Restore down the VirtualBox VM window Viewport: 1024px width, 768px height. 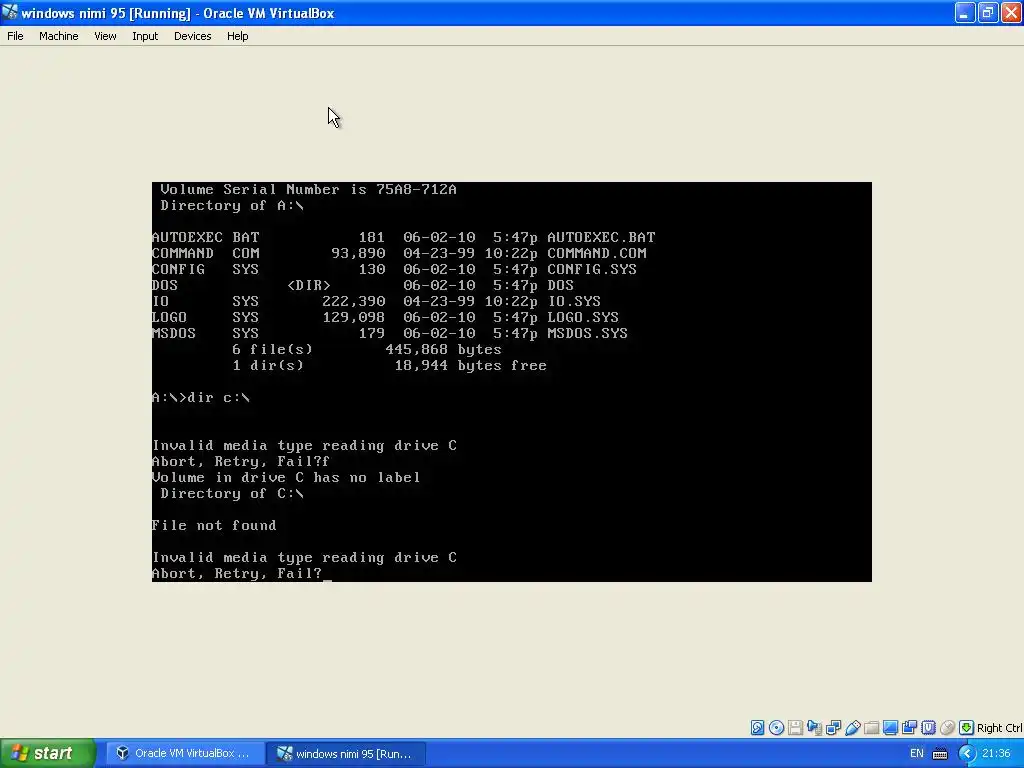pos(988,12)
